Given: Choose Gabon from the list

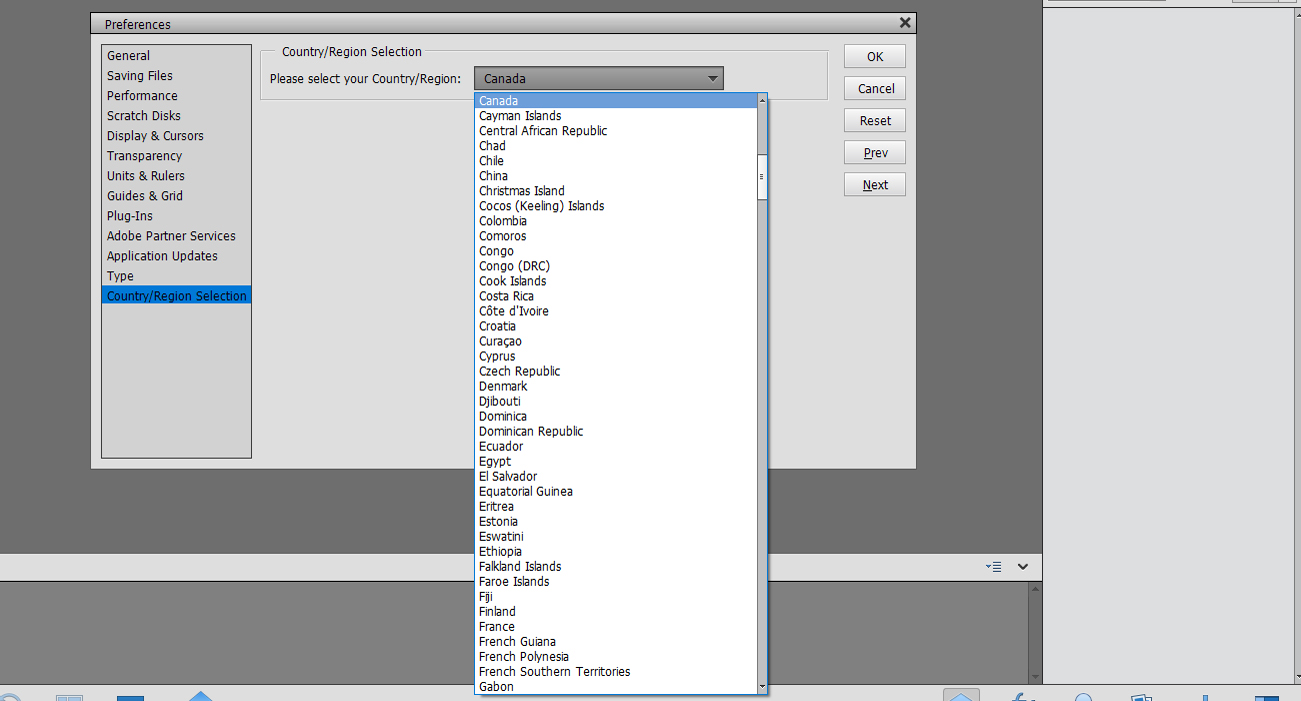Looking at the screenshot, I should (x=616, y=685).
